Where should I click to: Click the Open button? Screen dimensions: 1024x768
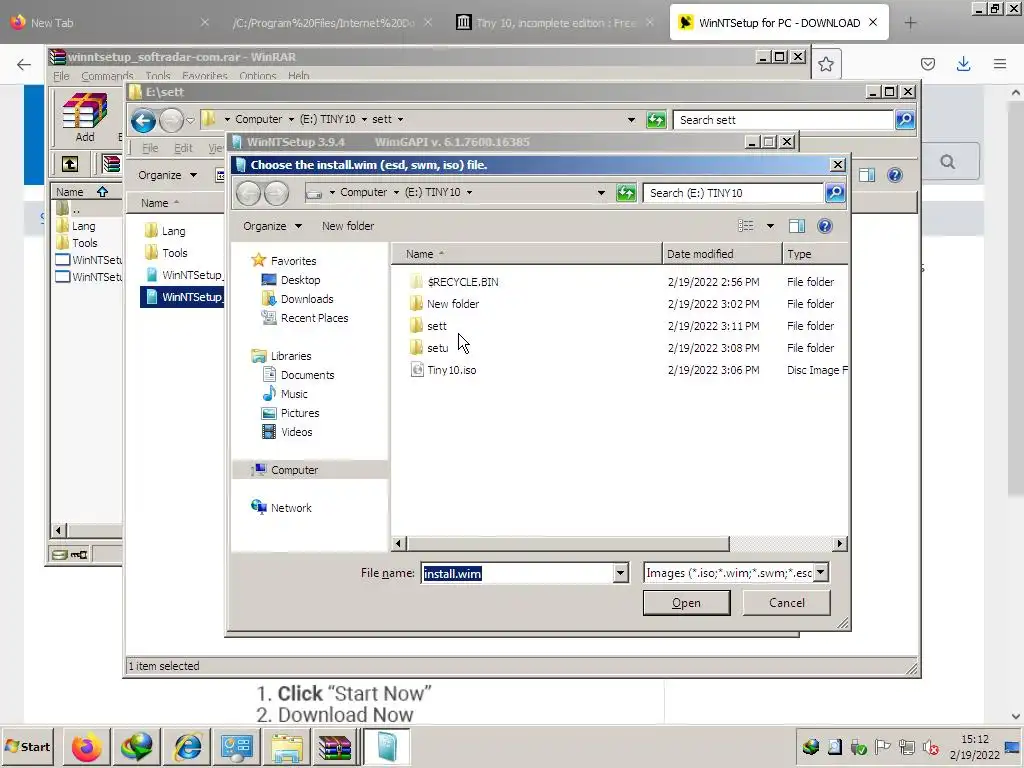686,603
